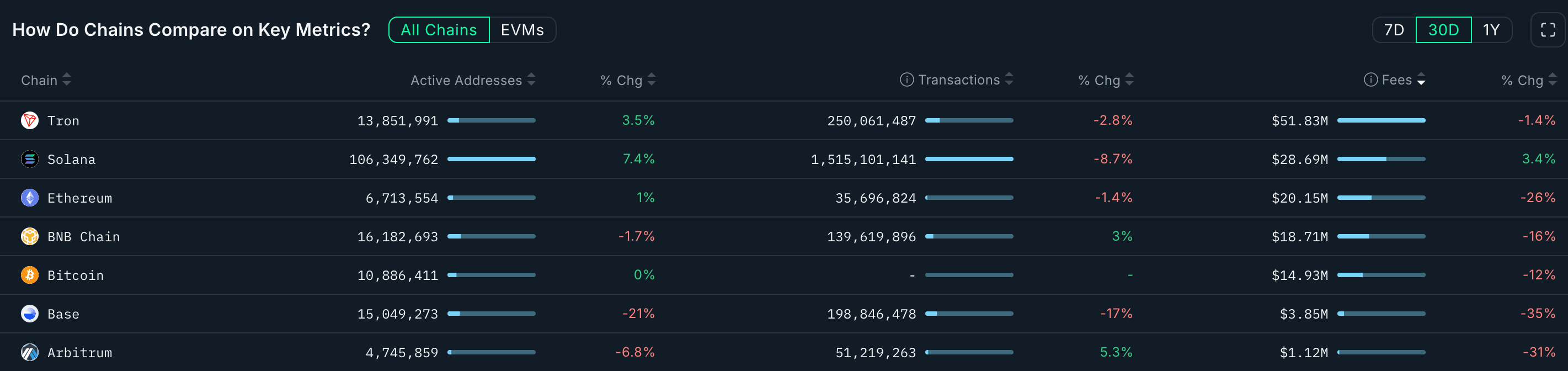Click the Bitcoin logo icon
The image size is (1568, 371).
click(x=29, y=275)
